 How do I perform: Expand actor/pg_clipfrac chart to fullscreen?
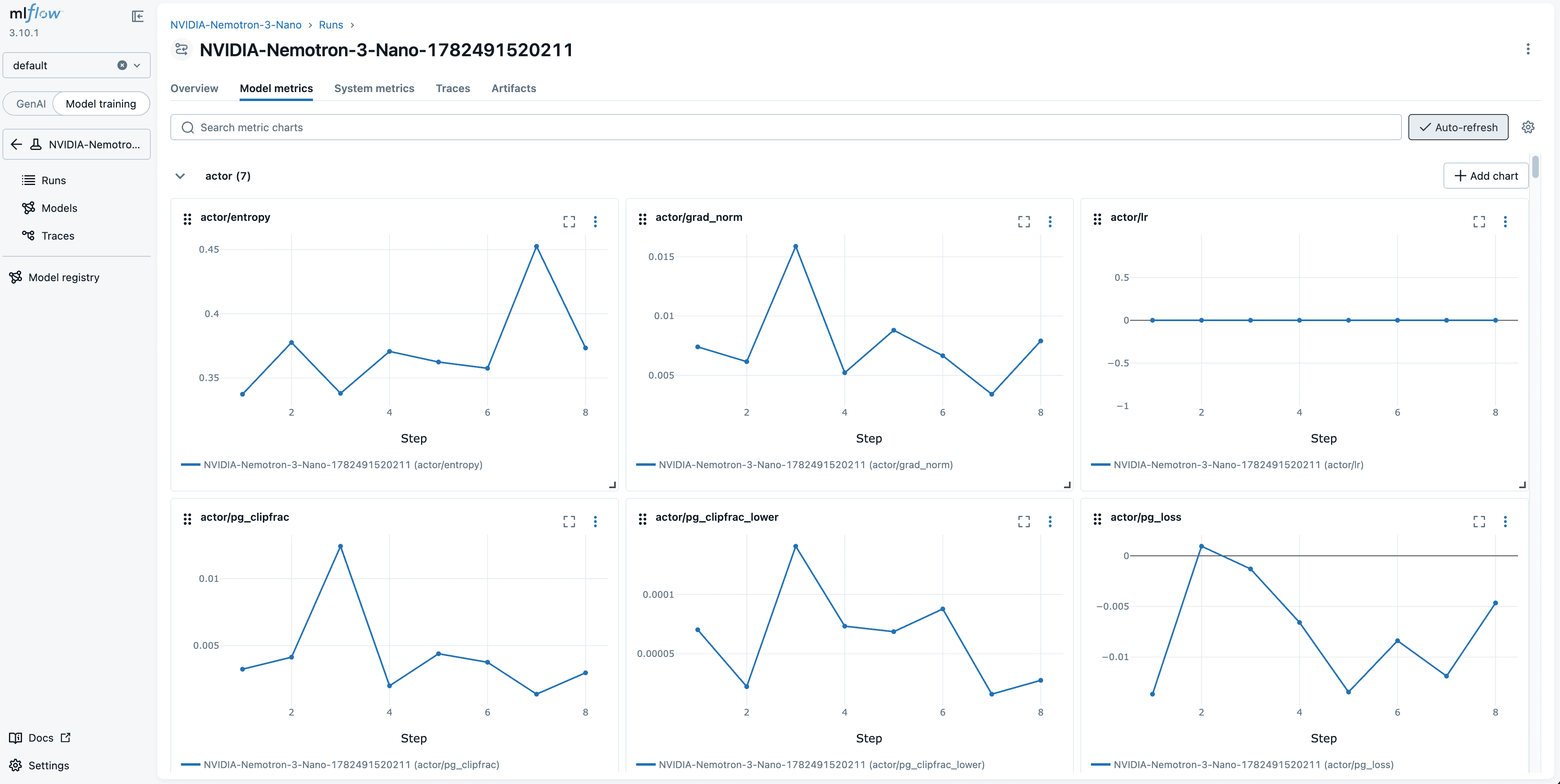tap(568, 521)
